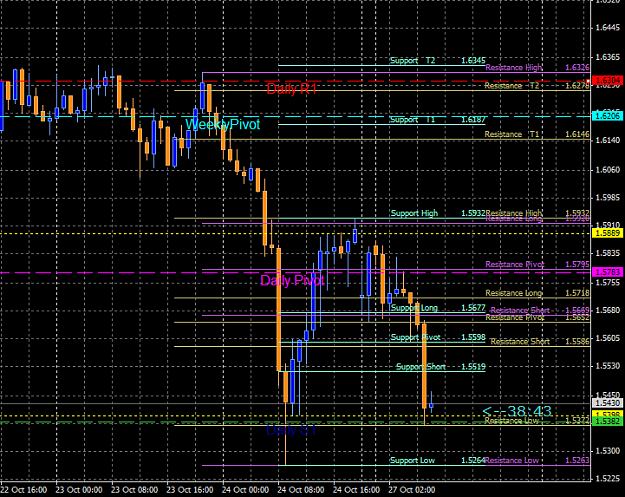Click the 1.6060 price scale value
Image resolution: width=625 pixels, height=497 pixels.
pyautogui.click(x=608, y=170)
